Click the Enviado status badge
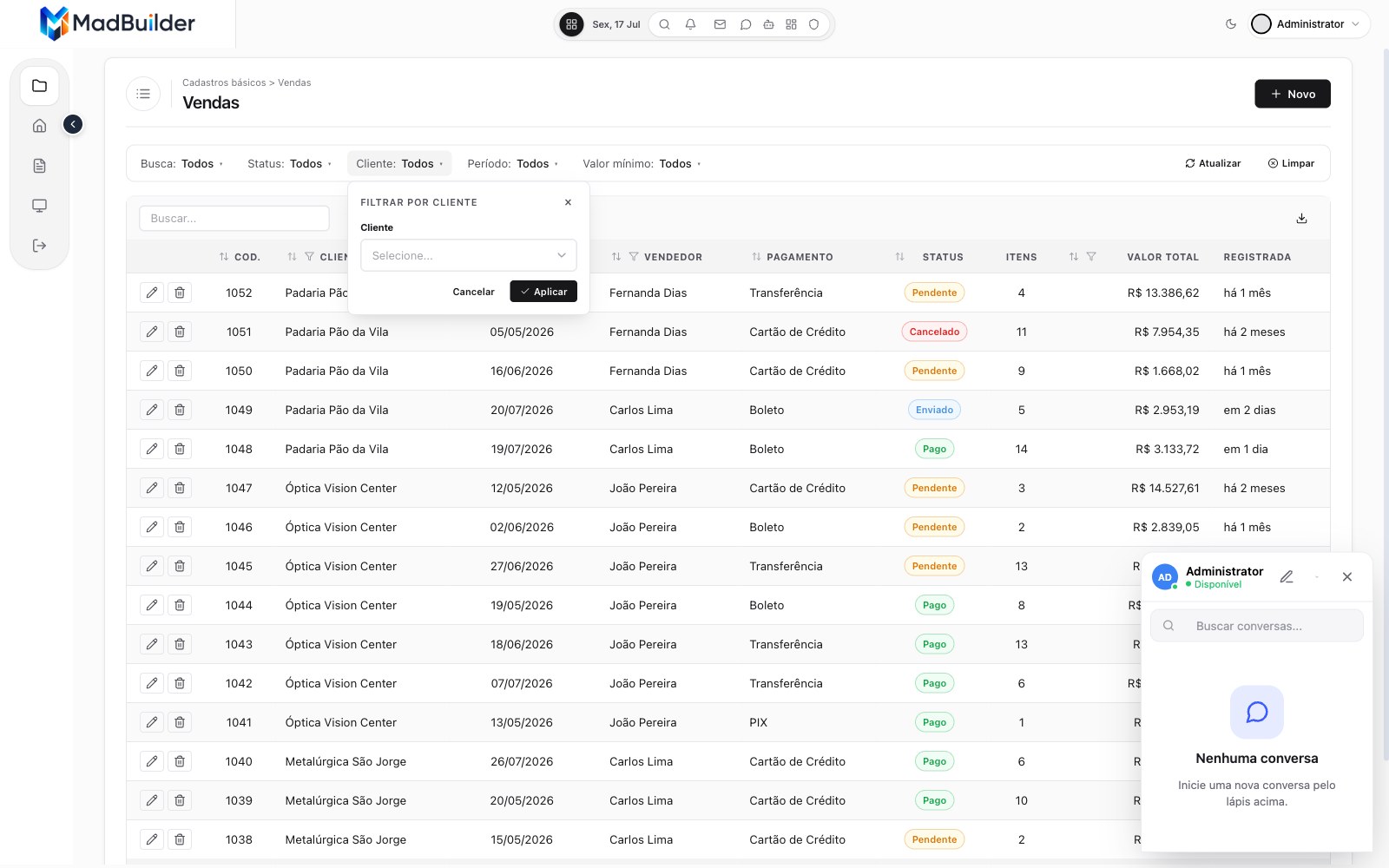Viewport: 1389px width, 868px height. 934,410
